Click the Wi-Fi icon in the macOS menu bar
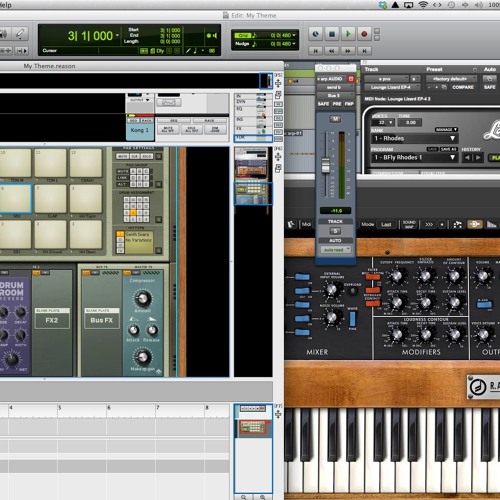500x500 pixels. coord(423,5)
